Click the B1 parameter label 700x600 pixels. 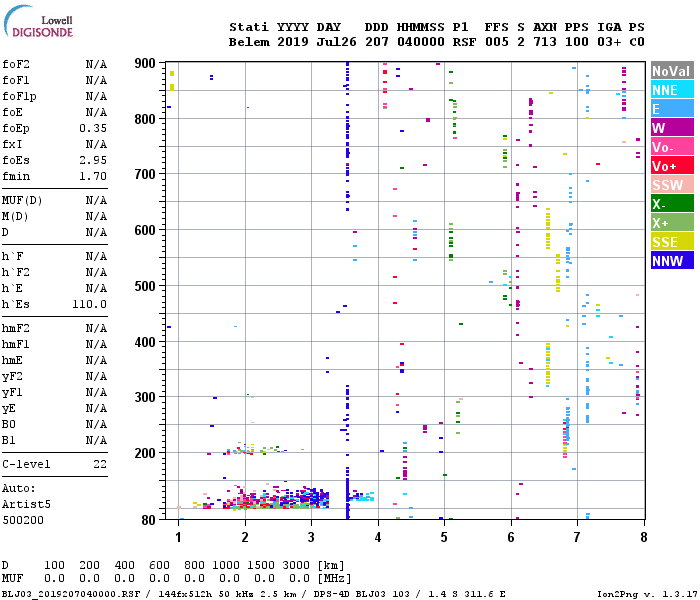[8, 441]
